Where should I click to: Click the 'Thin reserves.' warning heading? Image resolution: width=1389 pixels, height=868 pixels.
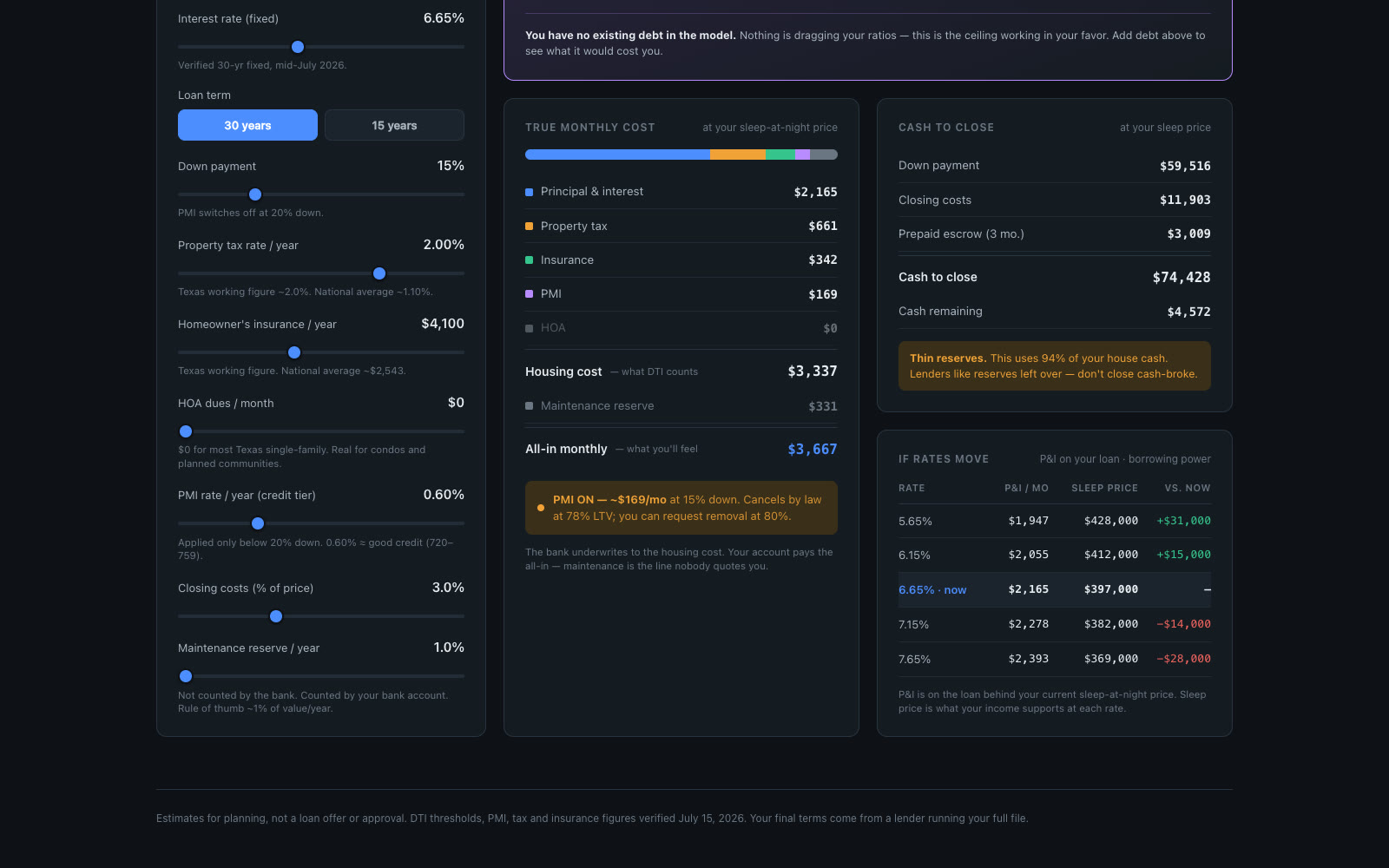click(x=948, y=358)
